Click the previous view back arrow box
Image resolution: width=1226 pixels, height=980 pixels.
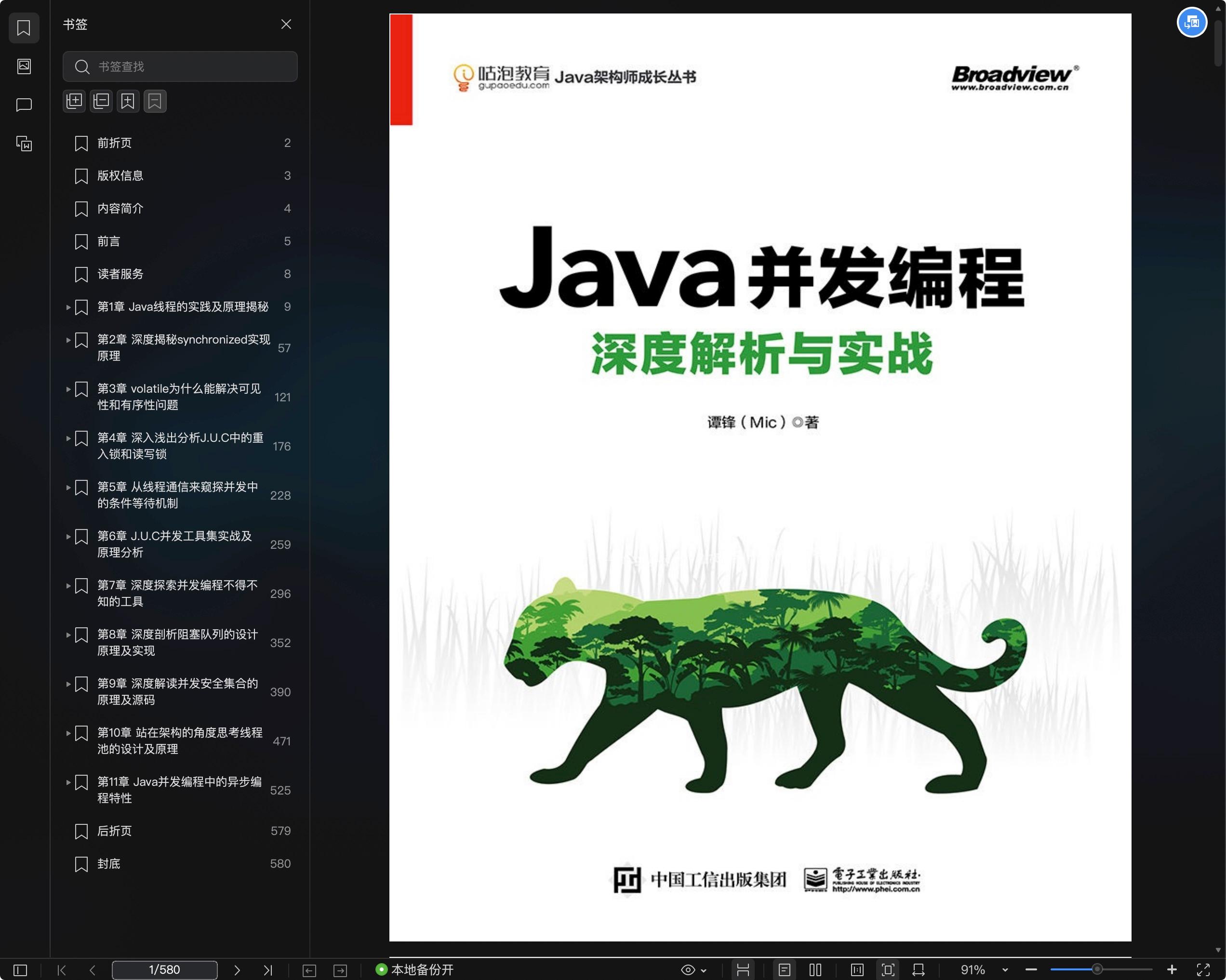tap(309, 970)
